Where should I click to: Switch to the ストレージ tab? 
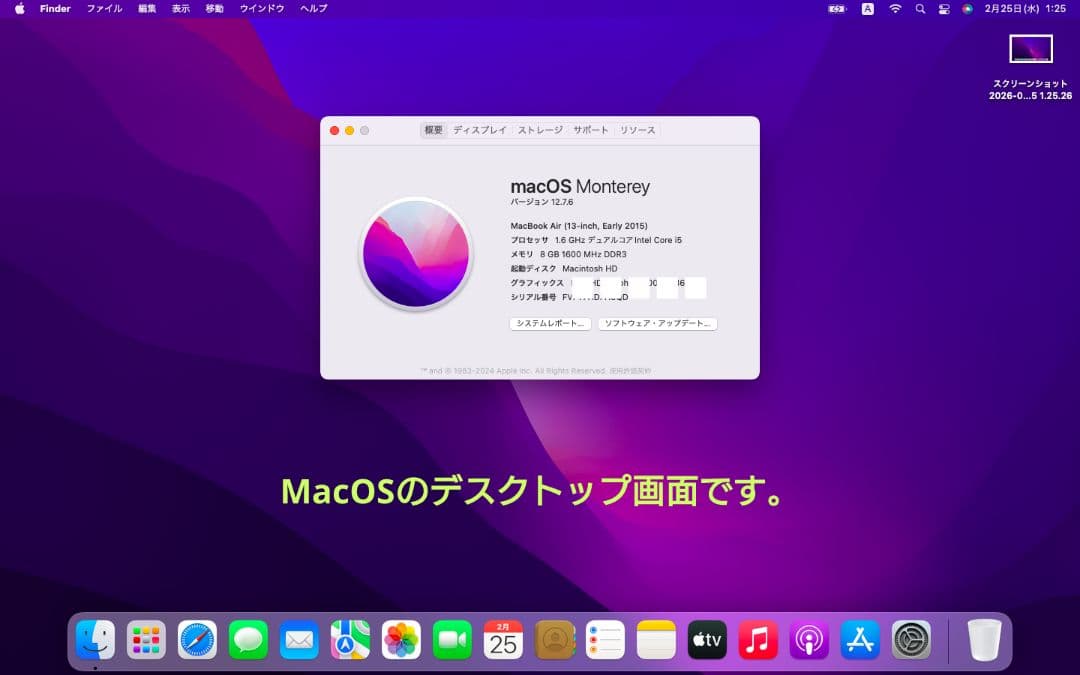pos(540,130)
